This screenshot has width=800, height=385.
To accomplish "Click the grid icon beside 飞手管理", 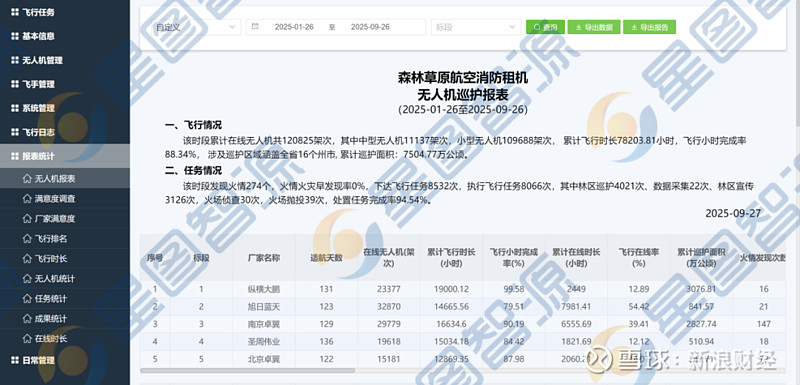I will tap(14, 84).
